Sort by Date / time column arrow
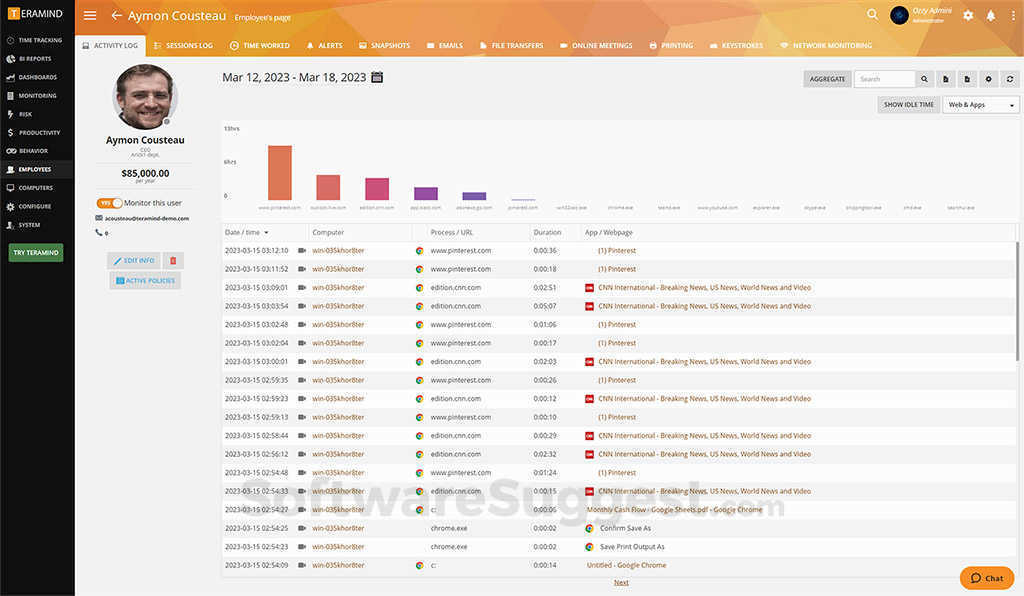 266,232
